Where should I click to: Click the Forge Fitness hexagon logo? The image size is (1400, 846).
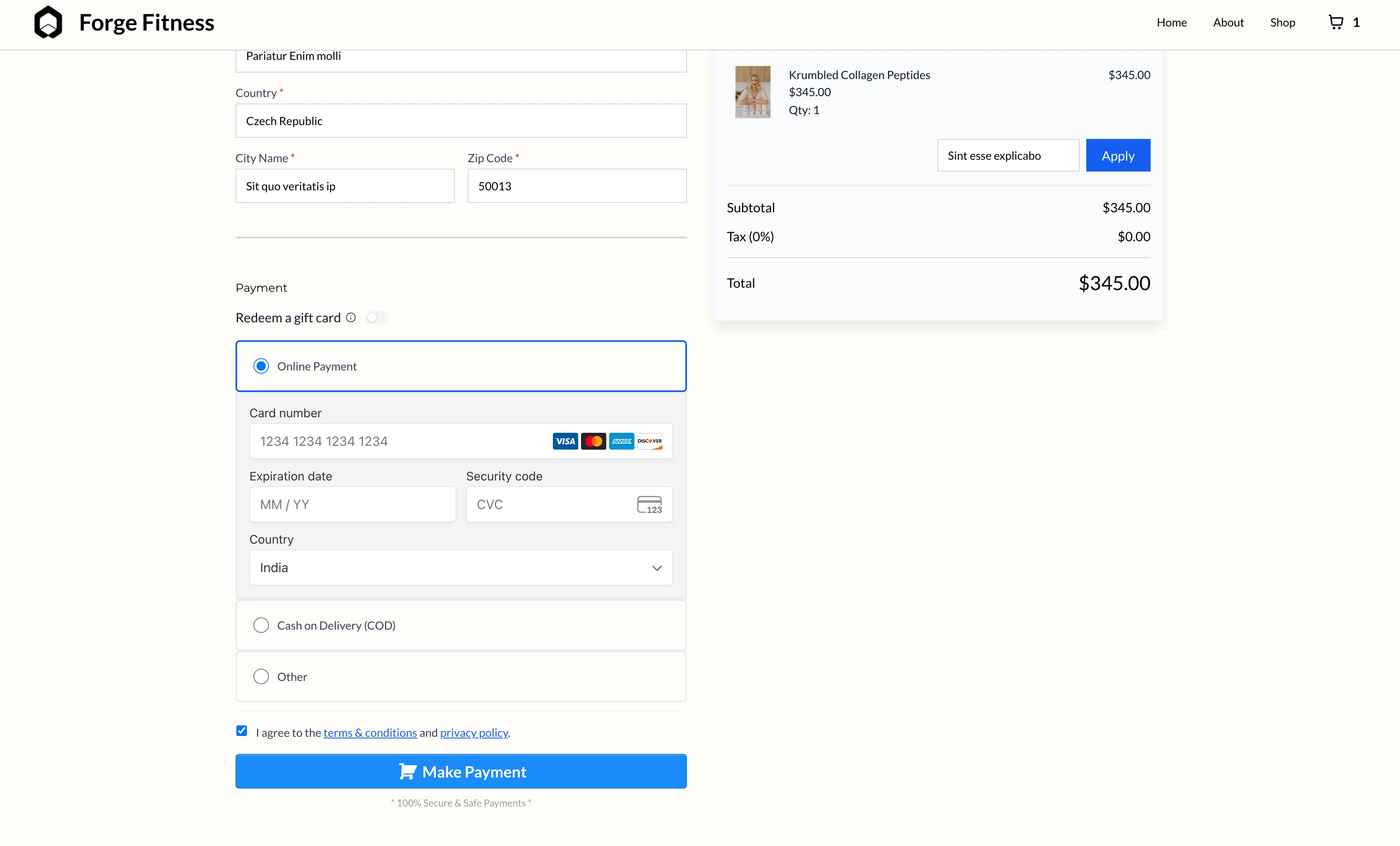48,23
